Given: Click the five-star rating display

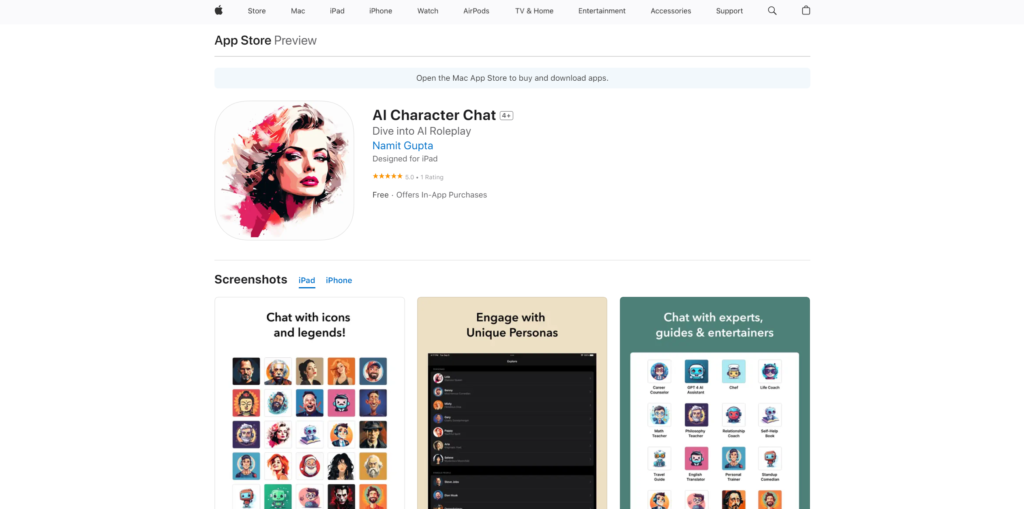Looking at the screenshot, I should pos(387,177).
